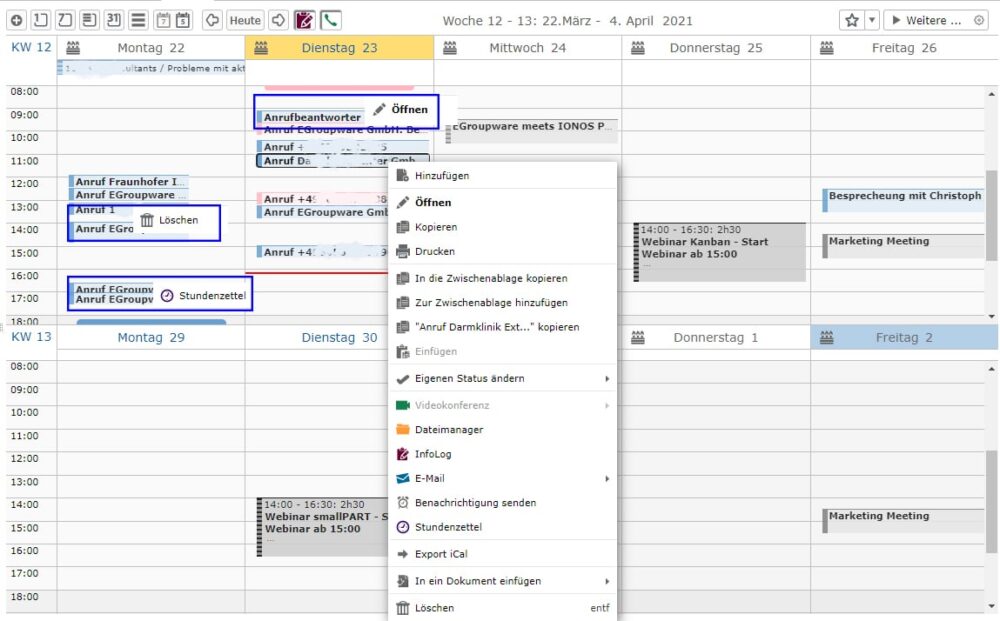Toggle the green phone calls button
Viewport: 1000px width, 621px height.
pos(330,20)
